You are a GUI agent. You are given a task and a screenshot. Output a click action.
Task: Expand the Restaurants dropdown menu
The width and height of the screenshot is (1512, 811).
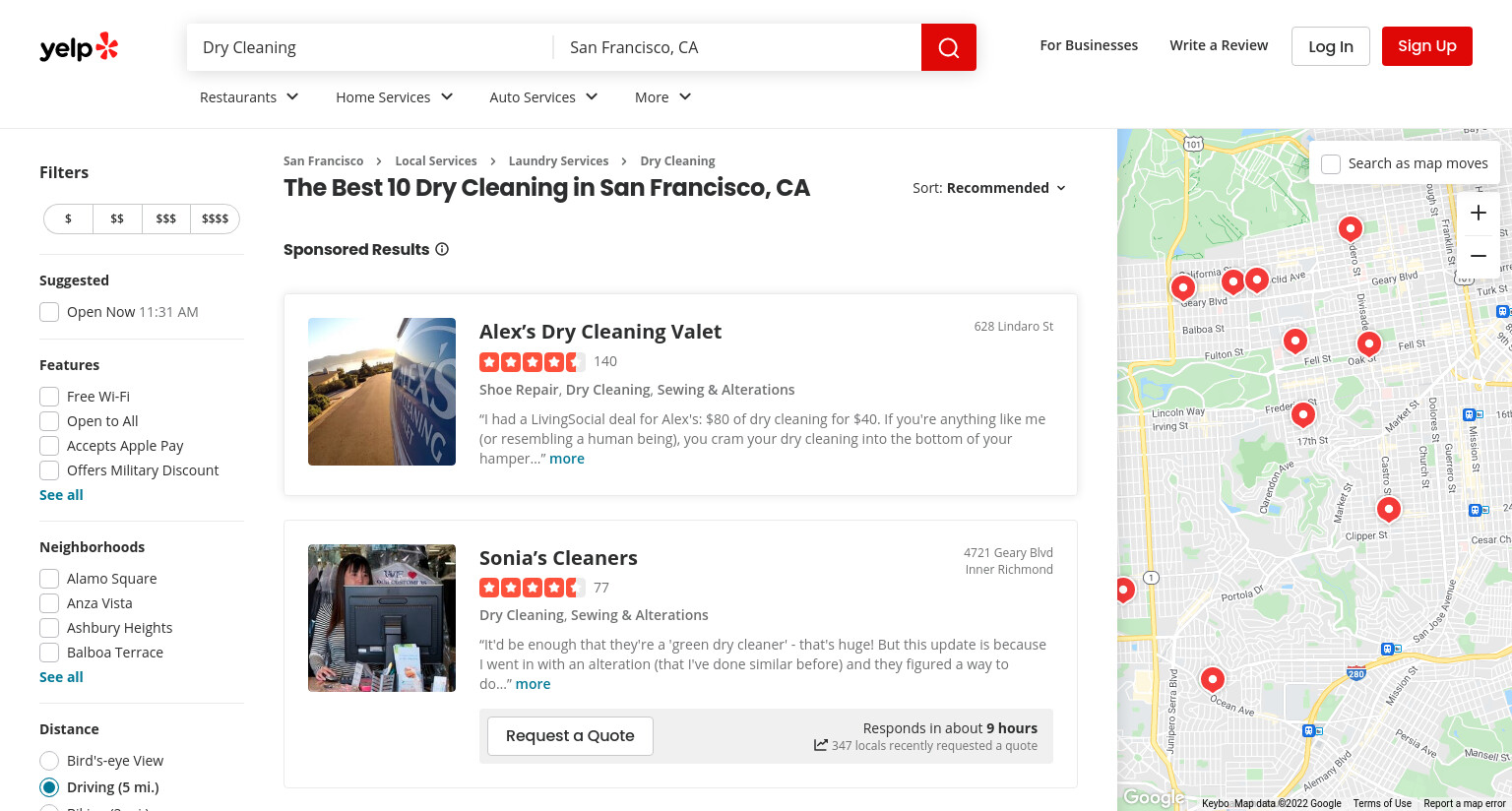[x=249, y=96]
